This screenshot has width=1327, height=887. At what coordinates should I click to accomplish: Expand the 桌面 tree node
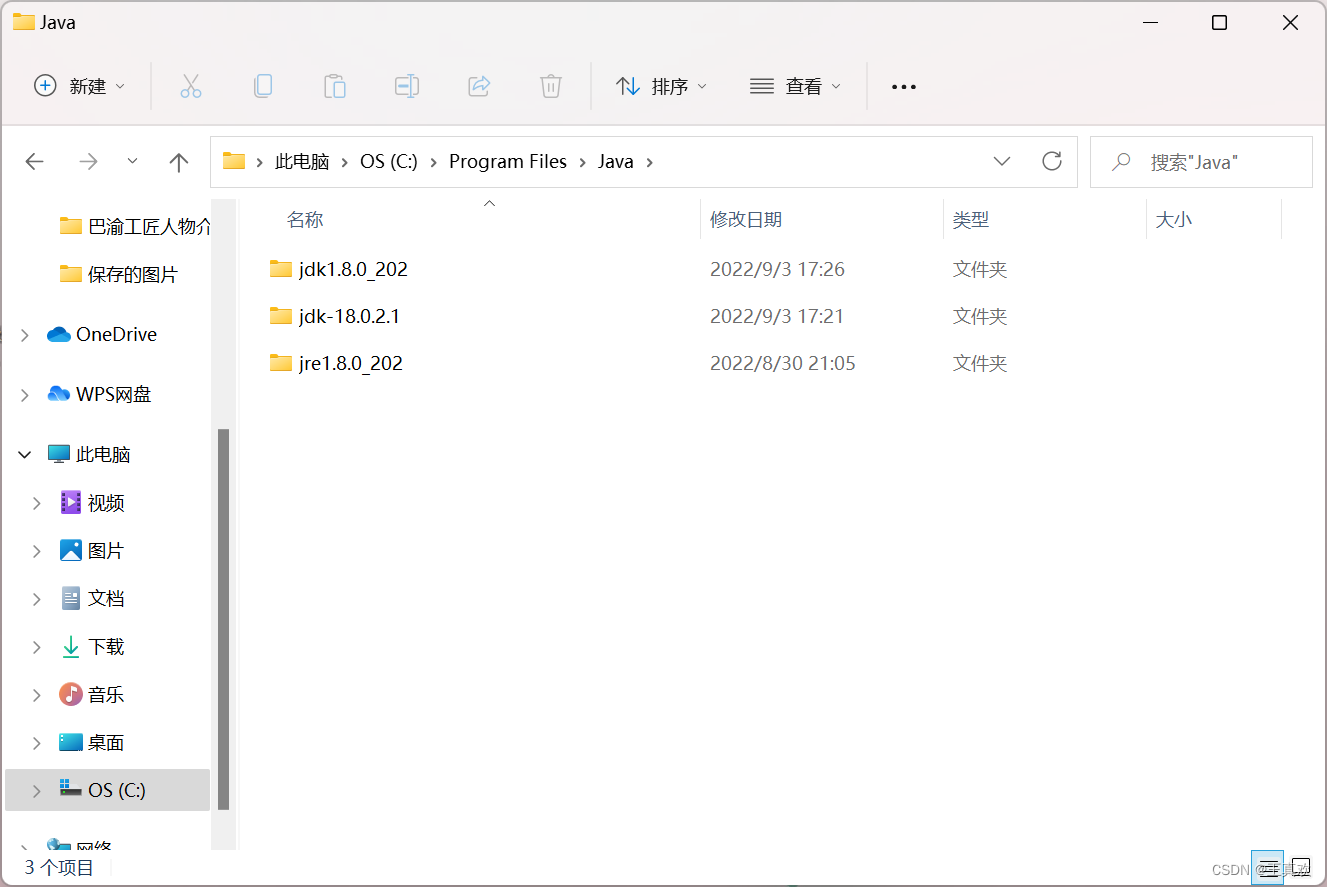(37, 743)
